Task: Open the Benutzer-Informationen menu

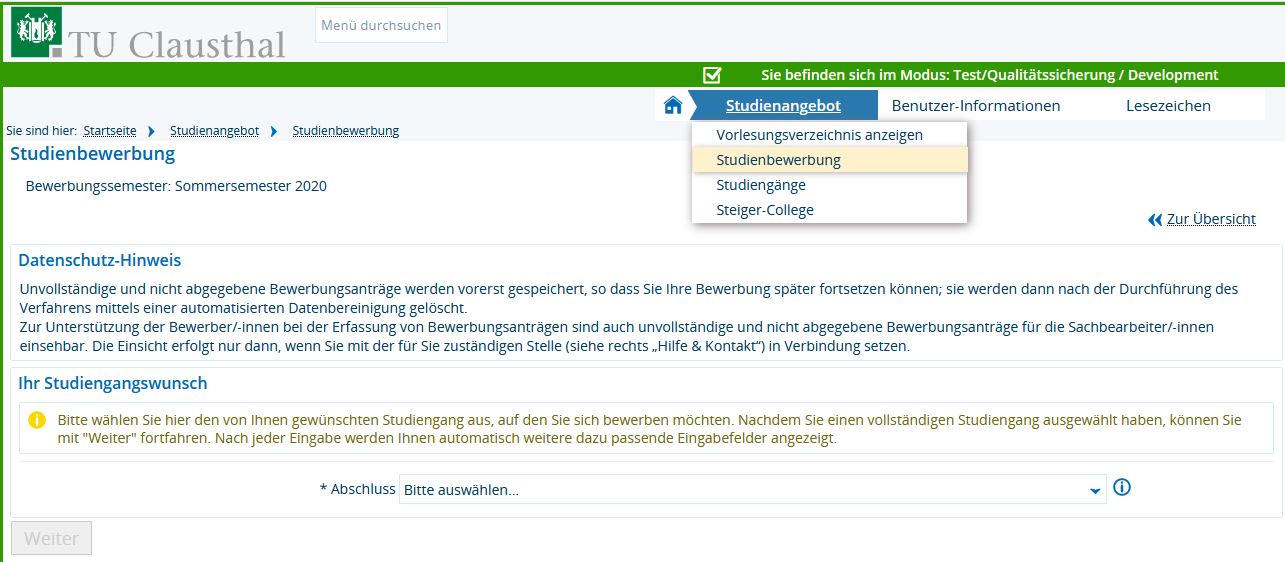Action: pyautogui.click(x=975, y=105)
